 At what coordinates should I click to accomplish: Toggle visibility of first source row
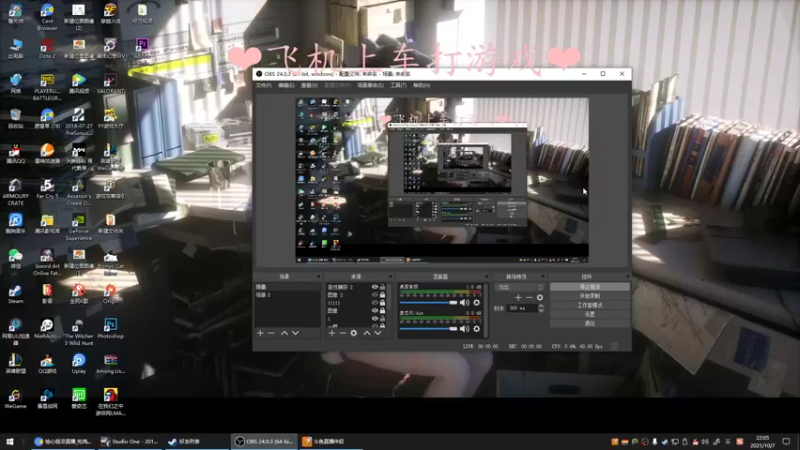tap(375, 287)
